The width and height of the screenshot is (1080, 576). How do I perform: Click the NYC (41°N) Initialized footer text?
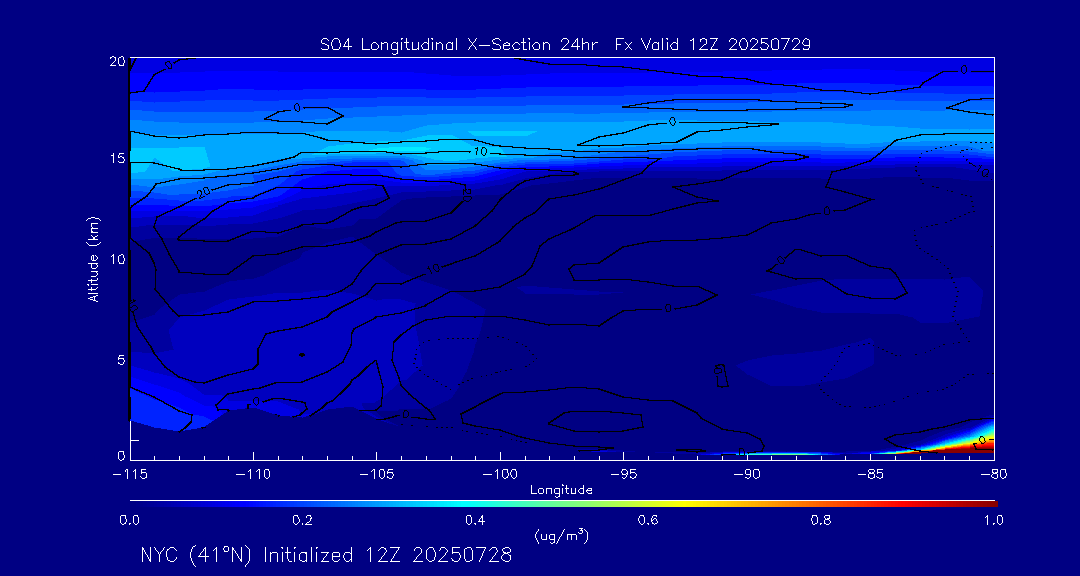coord(326,555)
